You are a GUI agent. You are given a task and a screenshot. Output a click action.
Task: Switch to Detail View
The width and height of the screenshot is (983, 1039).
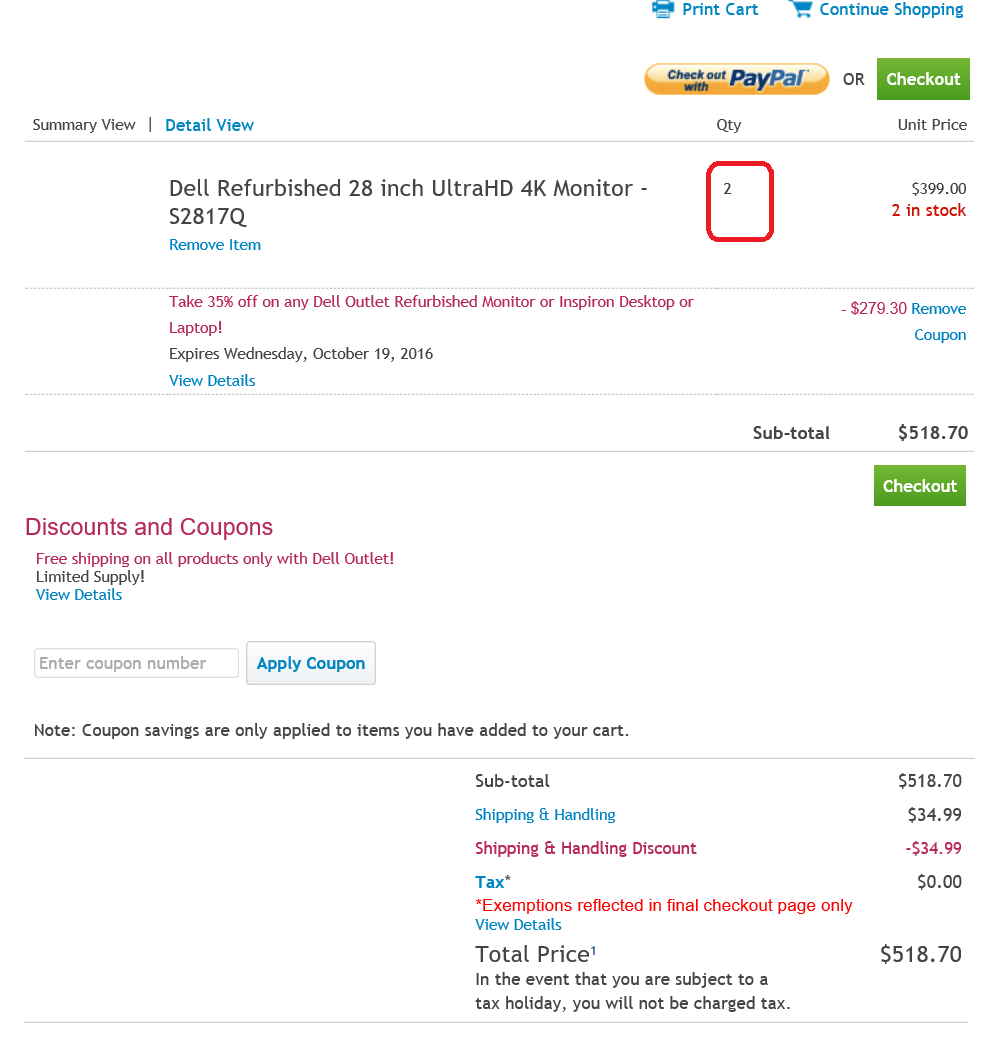209,125
